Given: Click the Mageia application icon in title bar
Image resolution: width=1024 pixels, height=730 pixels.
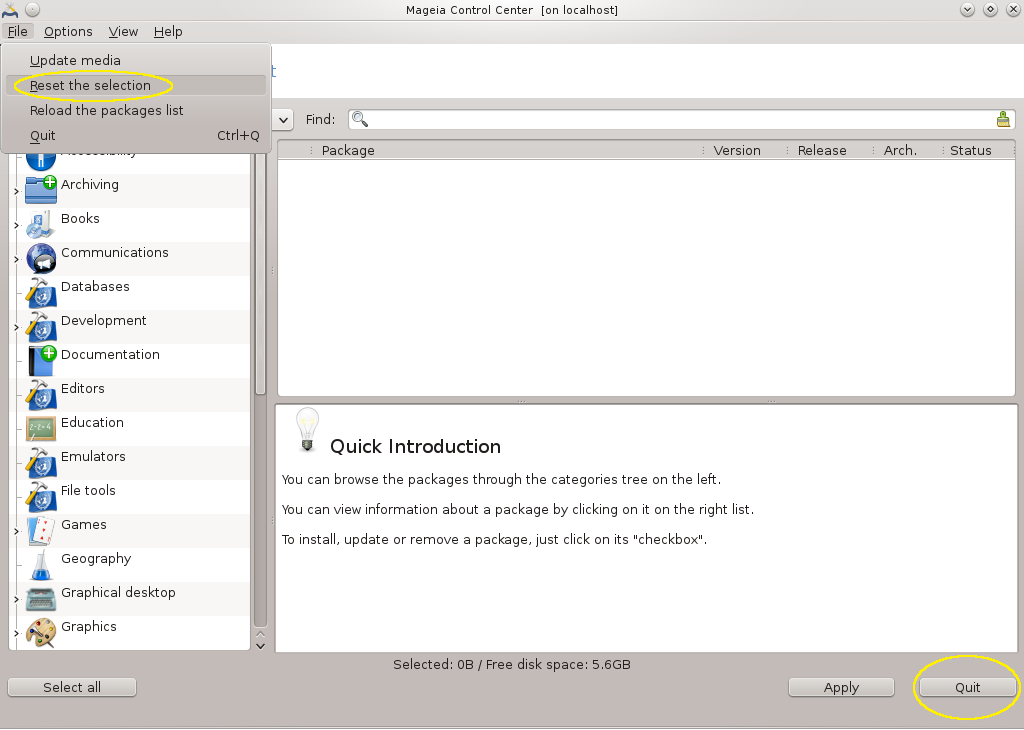Looking at the screenshot, I should coord(10,9).
